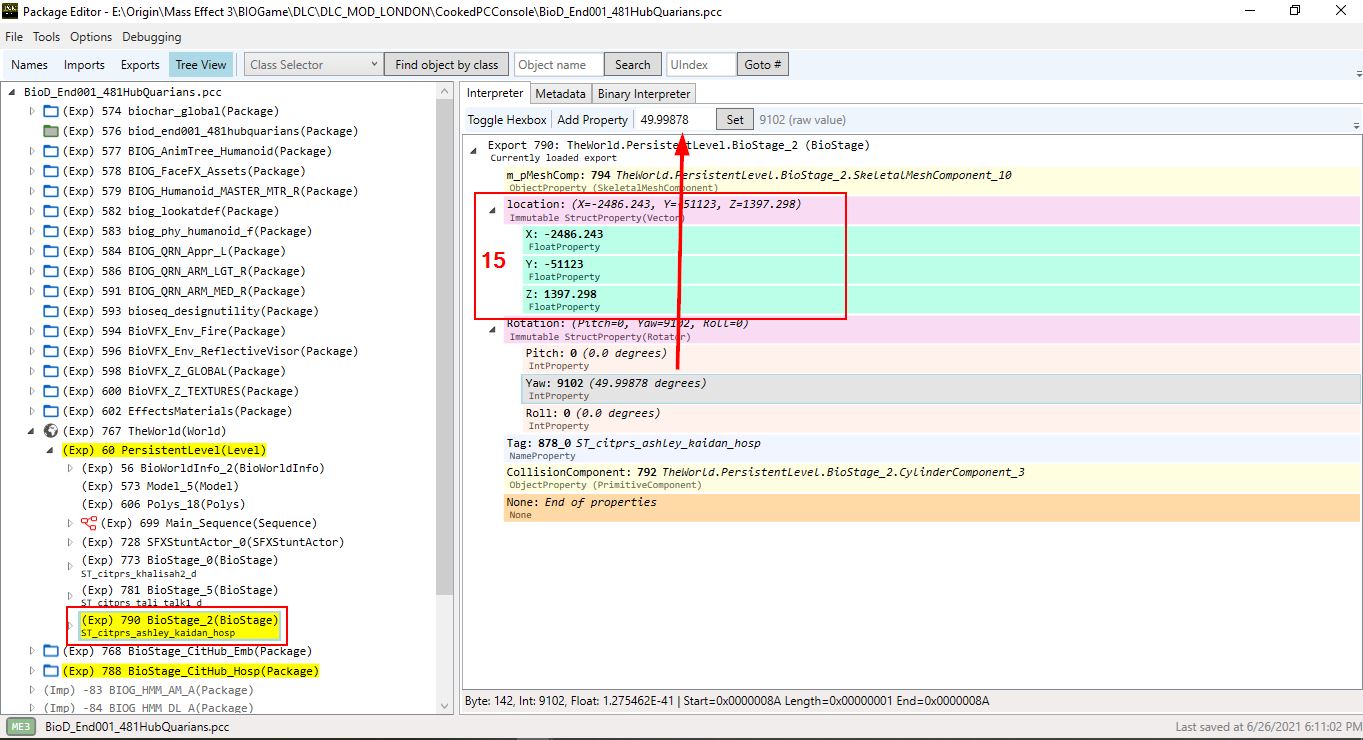
Task: Open the Class Selector dropdown
Action: click(313, 65)
